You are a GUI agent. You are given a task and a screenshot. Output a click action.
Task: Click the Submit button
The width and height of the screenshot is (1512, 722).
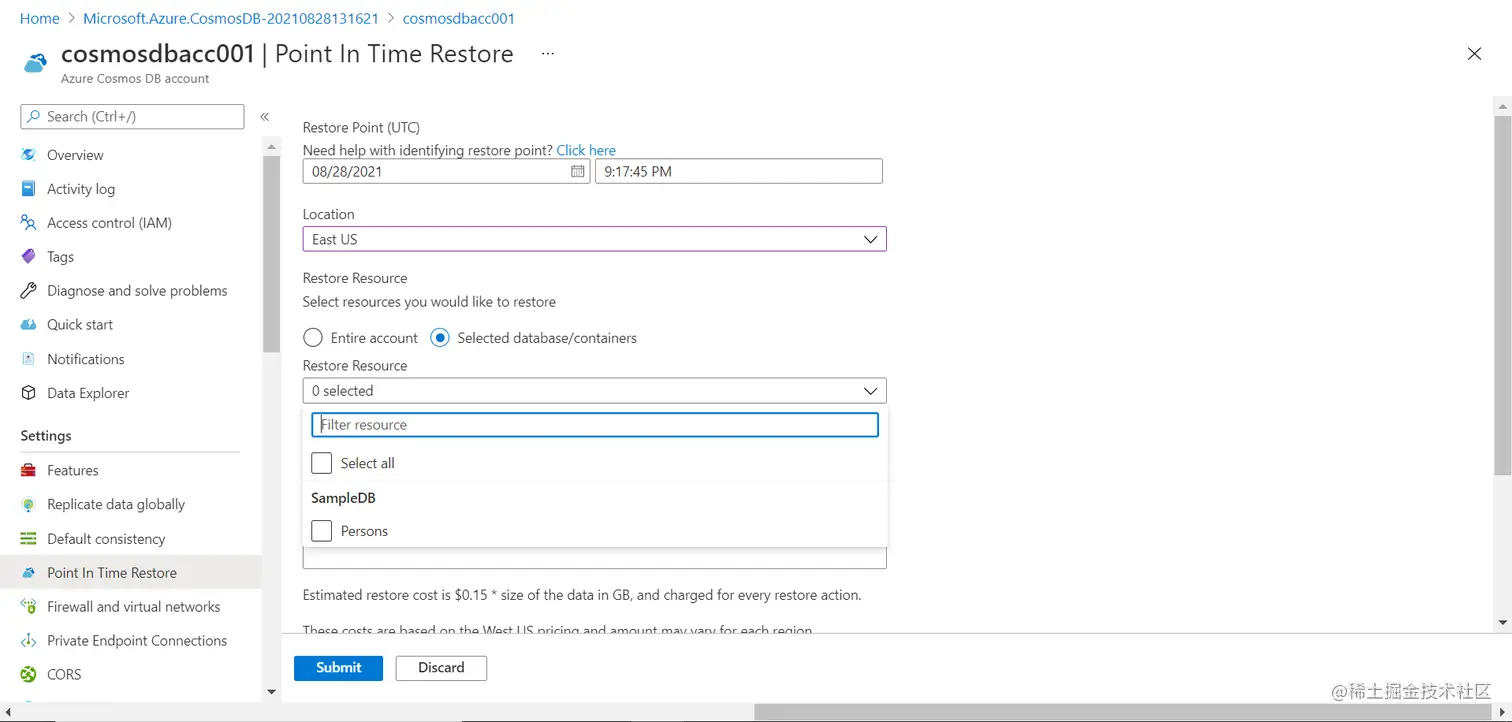pyautogui.click(x=338, y=668)
